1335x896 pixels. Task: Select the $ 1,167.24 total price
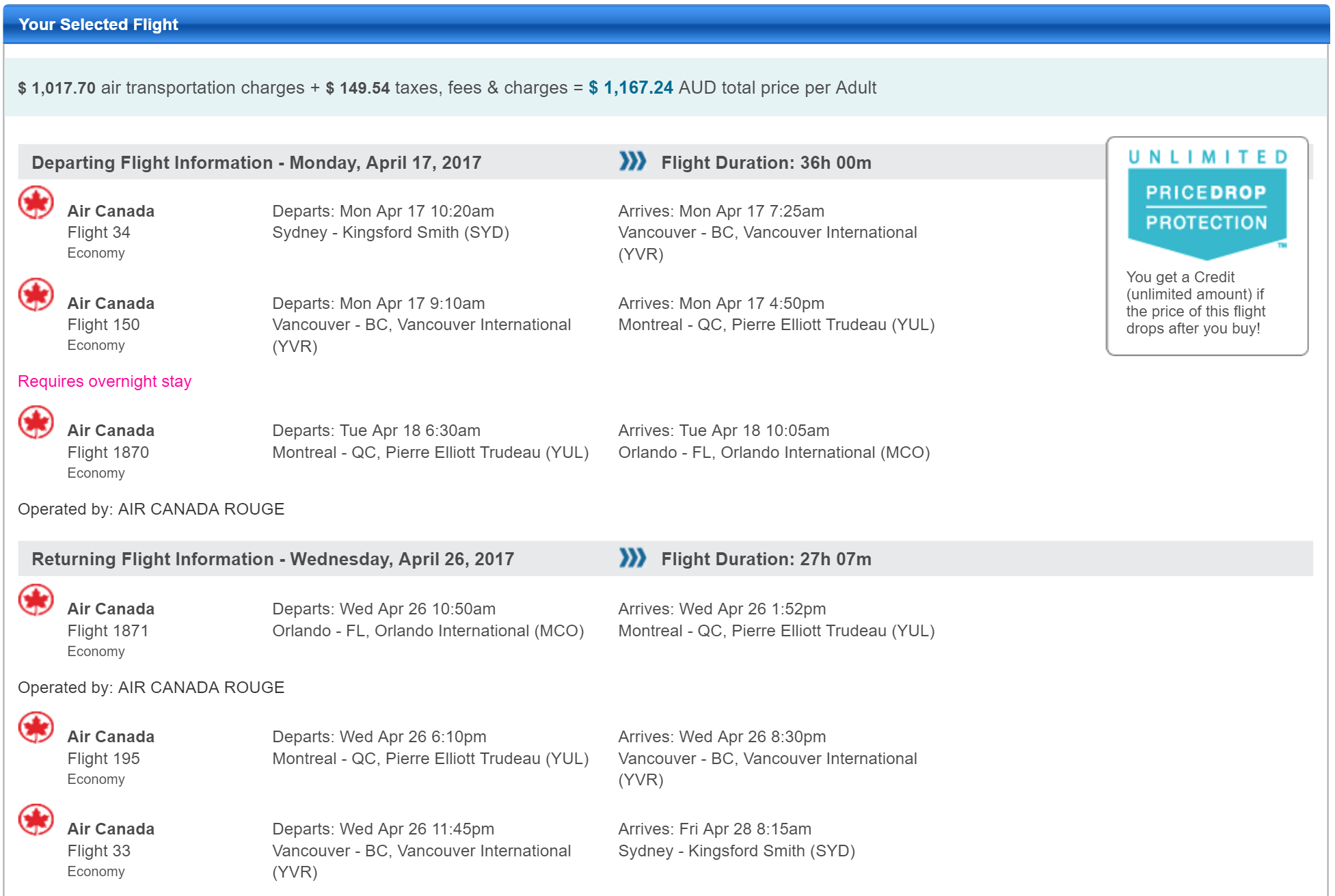tap(631, 87)
